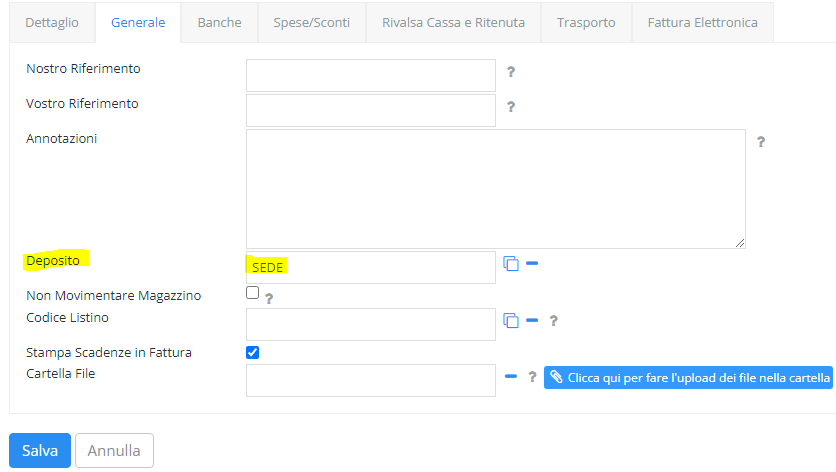
Task: Open Deposito lookup selection icon
Action: pyautogui.click(x=511, y=263)
